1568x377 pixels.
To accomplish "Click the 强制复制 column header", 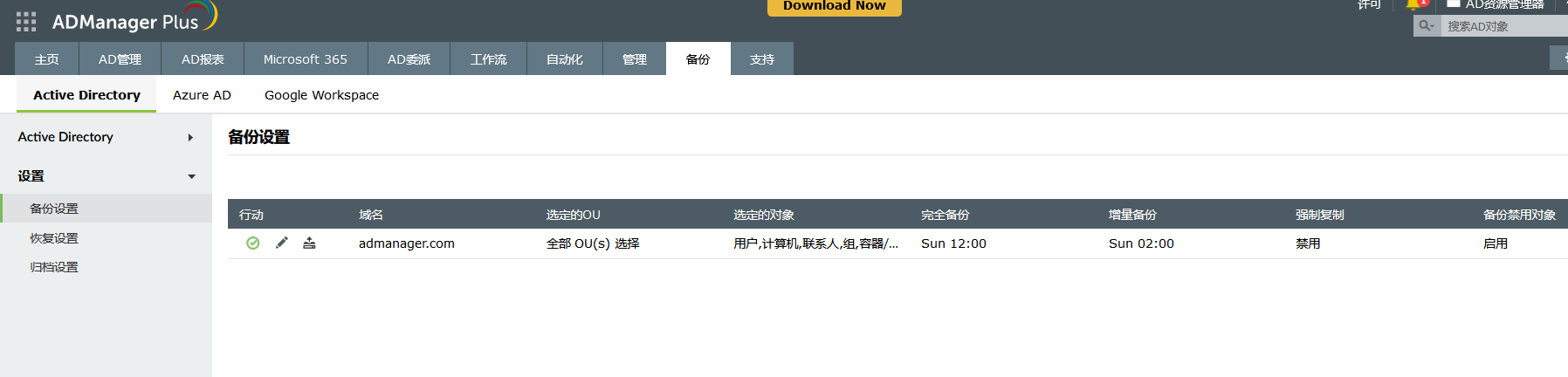I will (x=1320, y=215).
